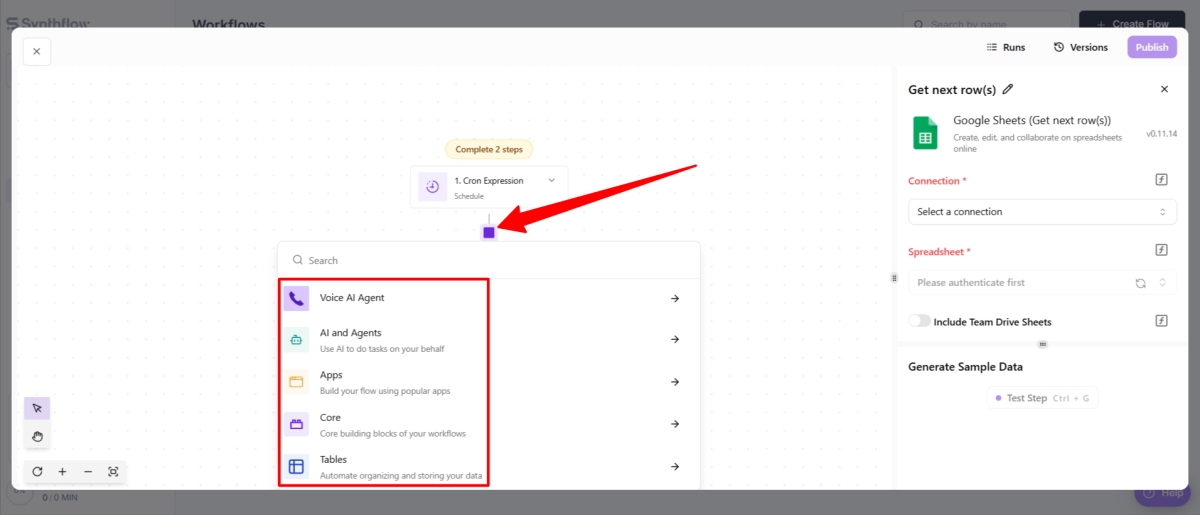
Task: Expand the Cron Expression step chevron
Action: [551, 180]
